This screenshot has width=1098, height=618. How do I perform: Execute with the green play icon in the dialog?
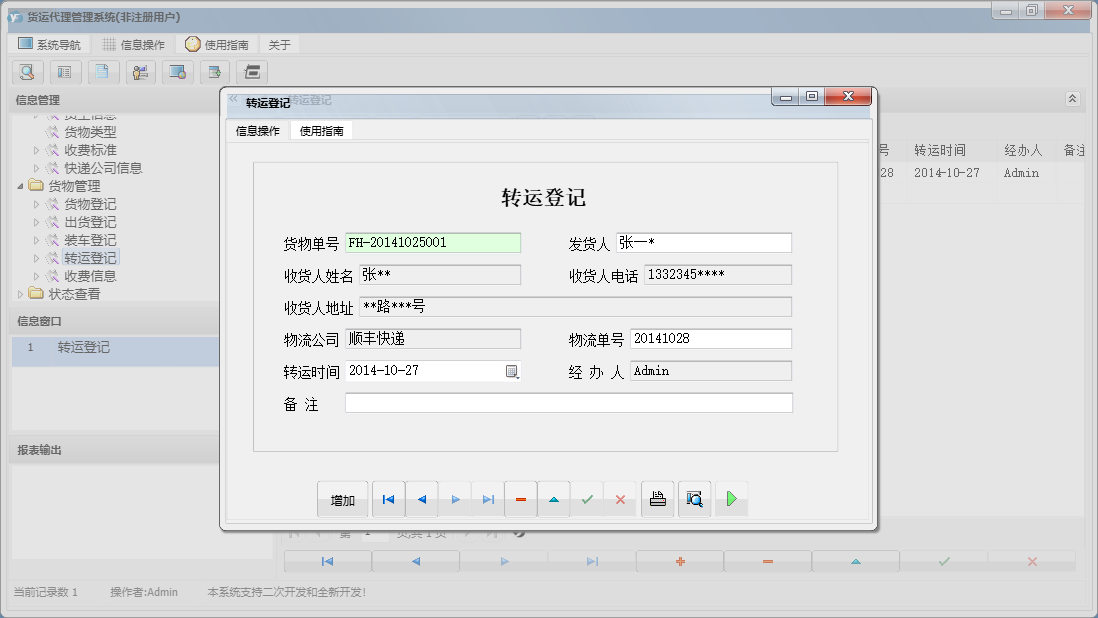tap(731, 498)
